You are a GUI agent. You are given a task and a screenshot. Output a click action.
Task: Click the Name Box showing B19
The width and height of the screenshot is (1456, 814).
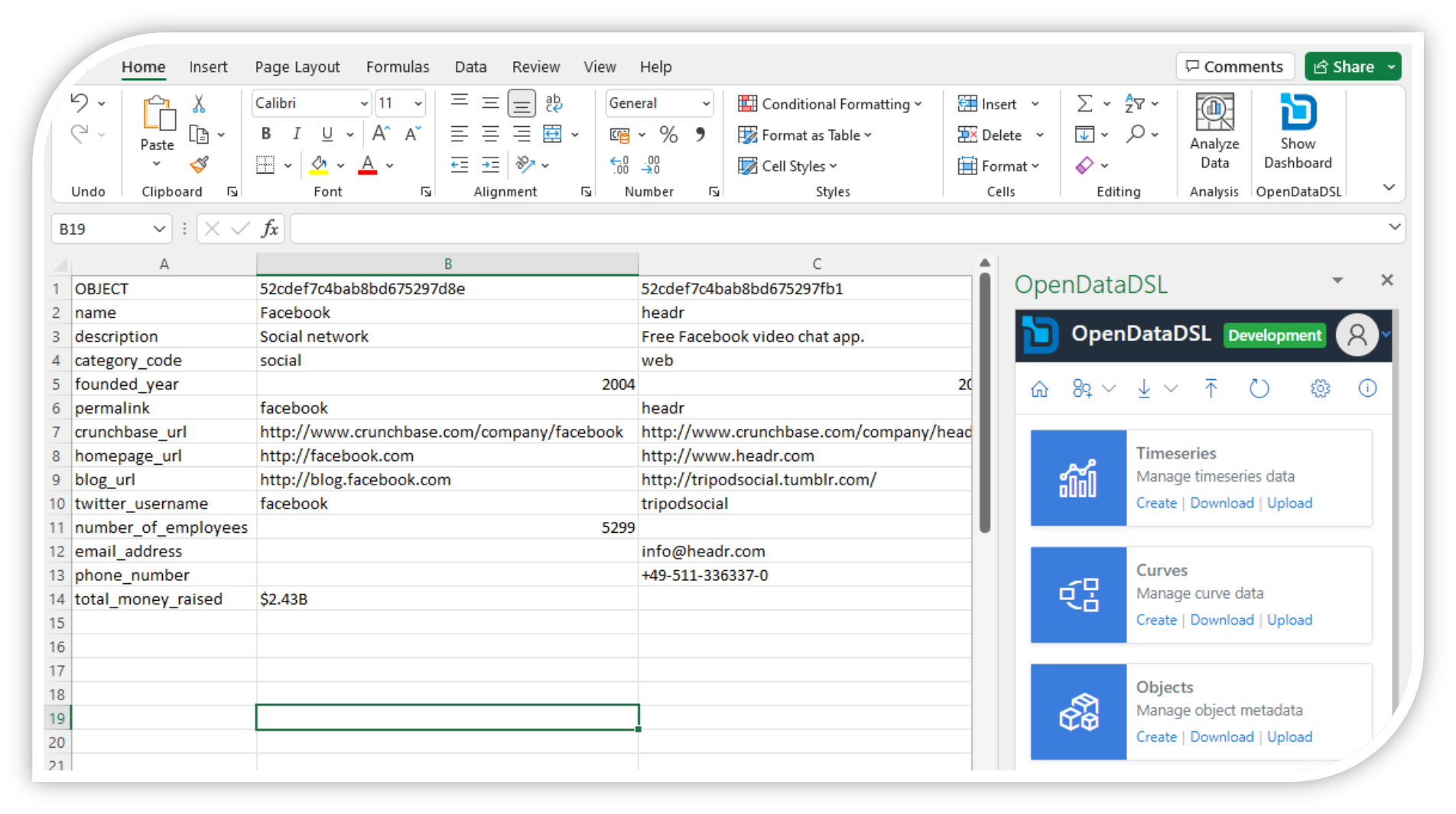click(x=105, y=228)
